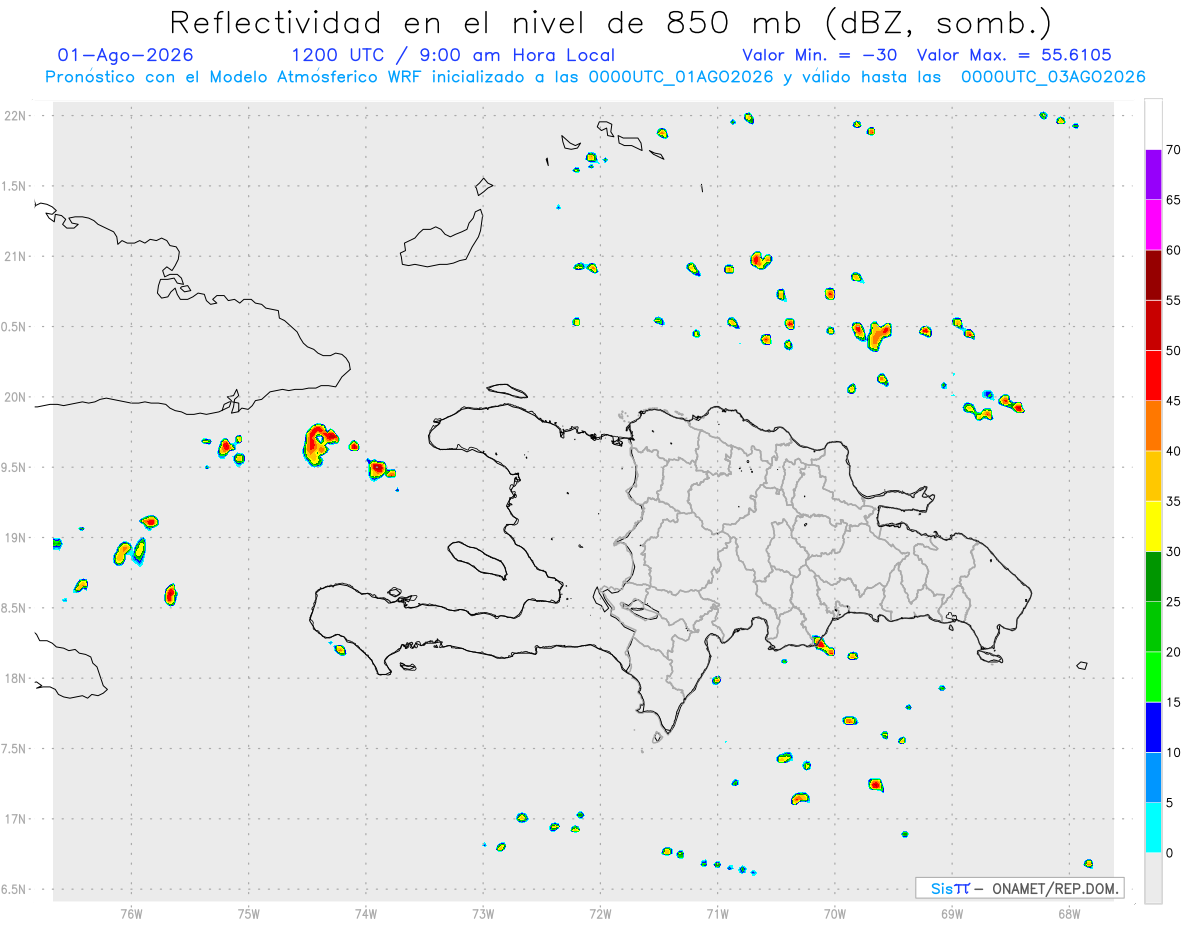Screen dimensions: 1200x927
Task: Click the longitude label '68W'
Action: point(1069,914)
